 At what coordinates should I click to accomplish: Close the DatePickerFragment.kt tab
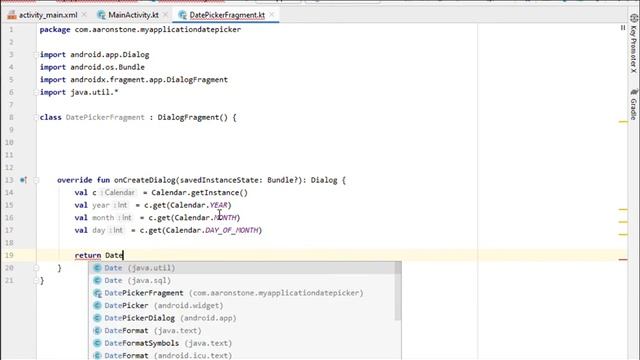(271, 15)
